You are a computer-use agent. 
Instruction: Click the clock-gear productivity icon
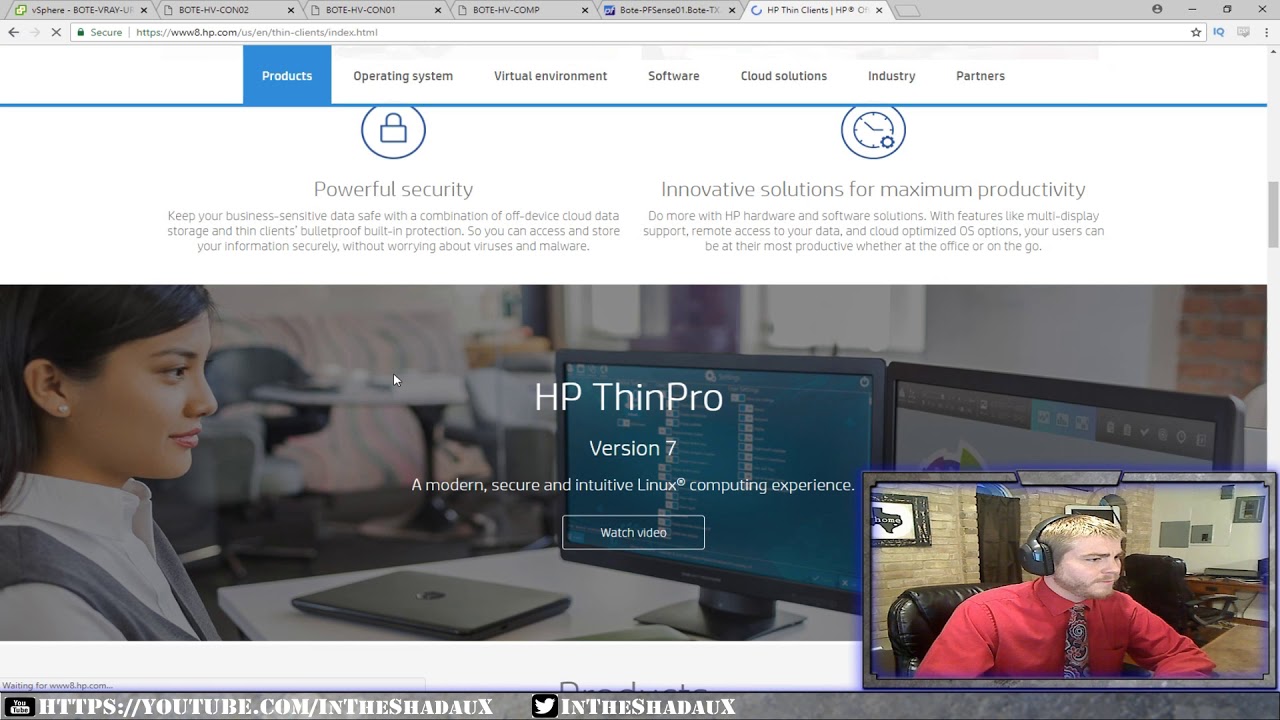(x=873, y=129)
